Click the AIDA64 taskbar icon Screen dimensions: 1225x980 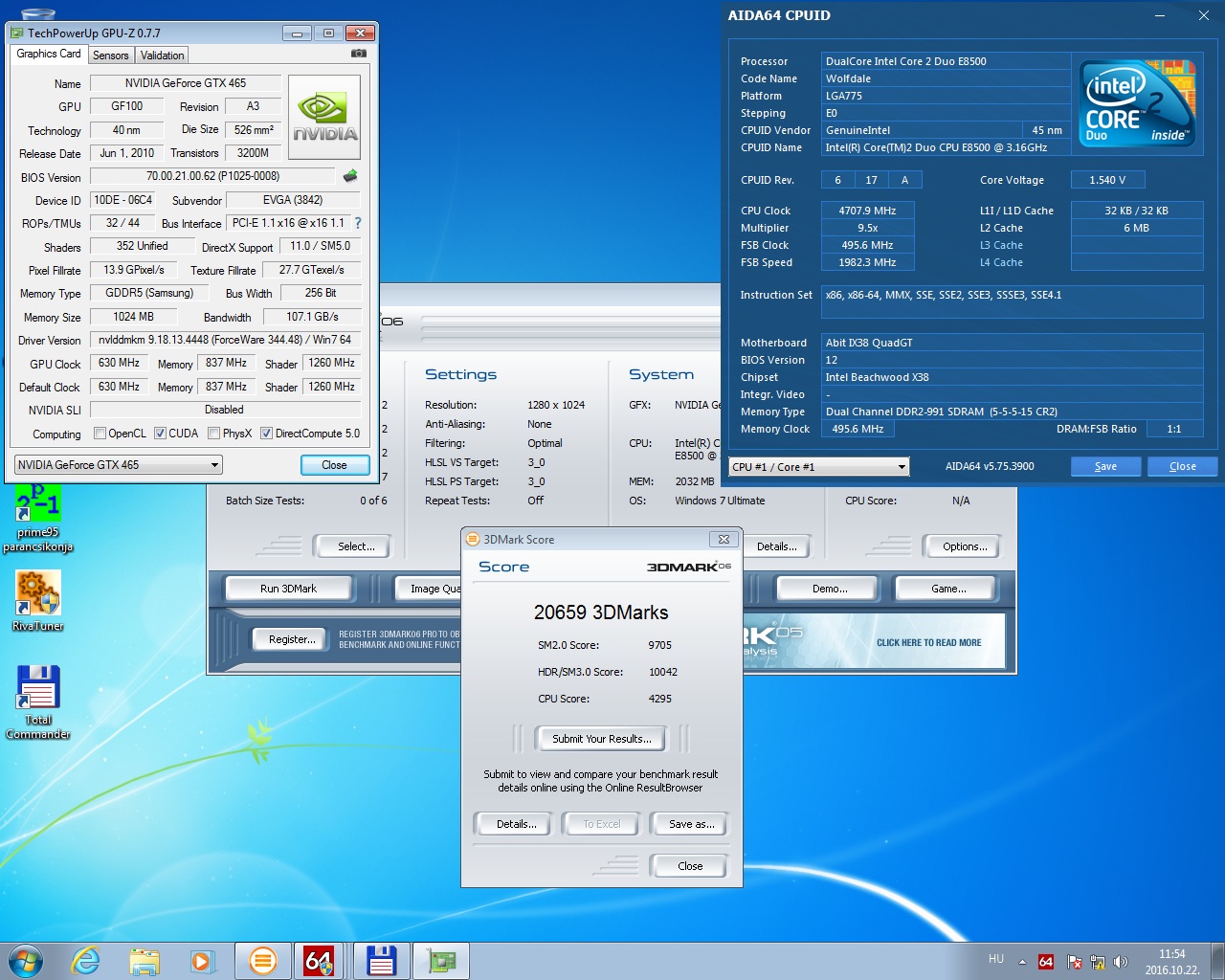point(319,961)
